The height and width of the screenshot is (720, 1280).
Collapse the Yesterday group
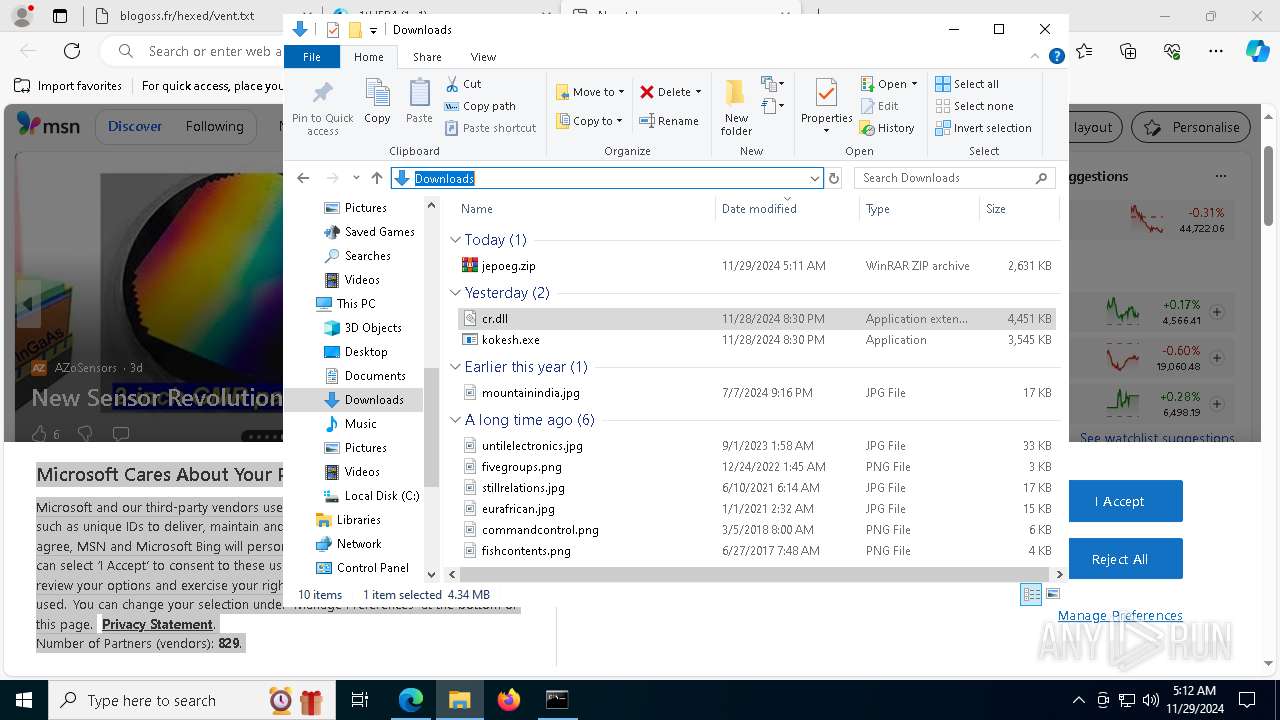point(456,293)
